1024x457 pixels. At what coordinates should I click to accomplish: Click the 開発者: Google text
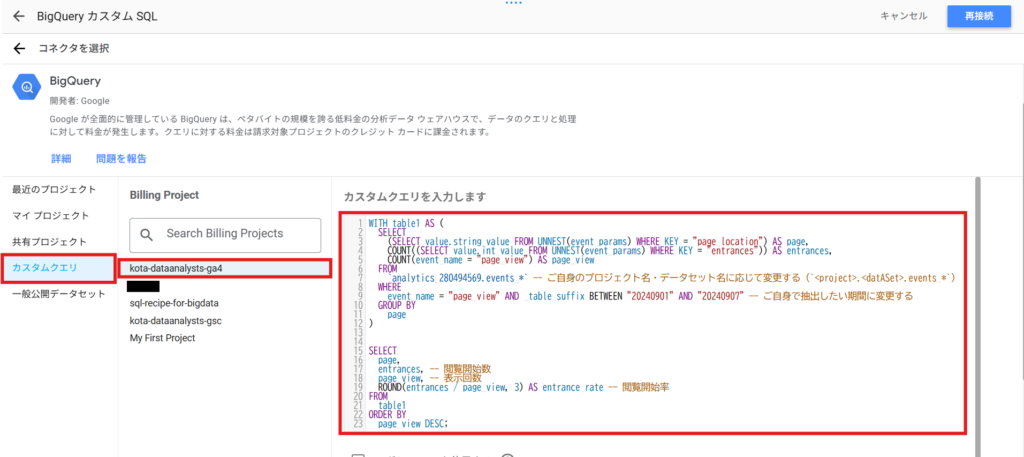tap(79, 101)
